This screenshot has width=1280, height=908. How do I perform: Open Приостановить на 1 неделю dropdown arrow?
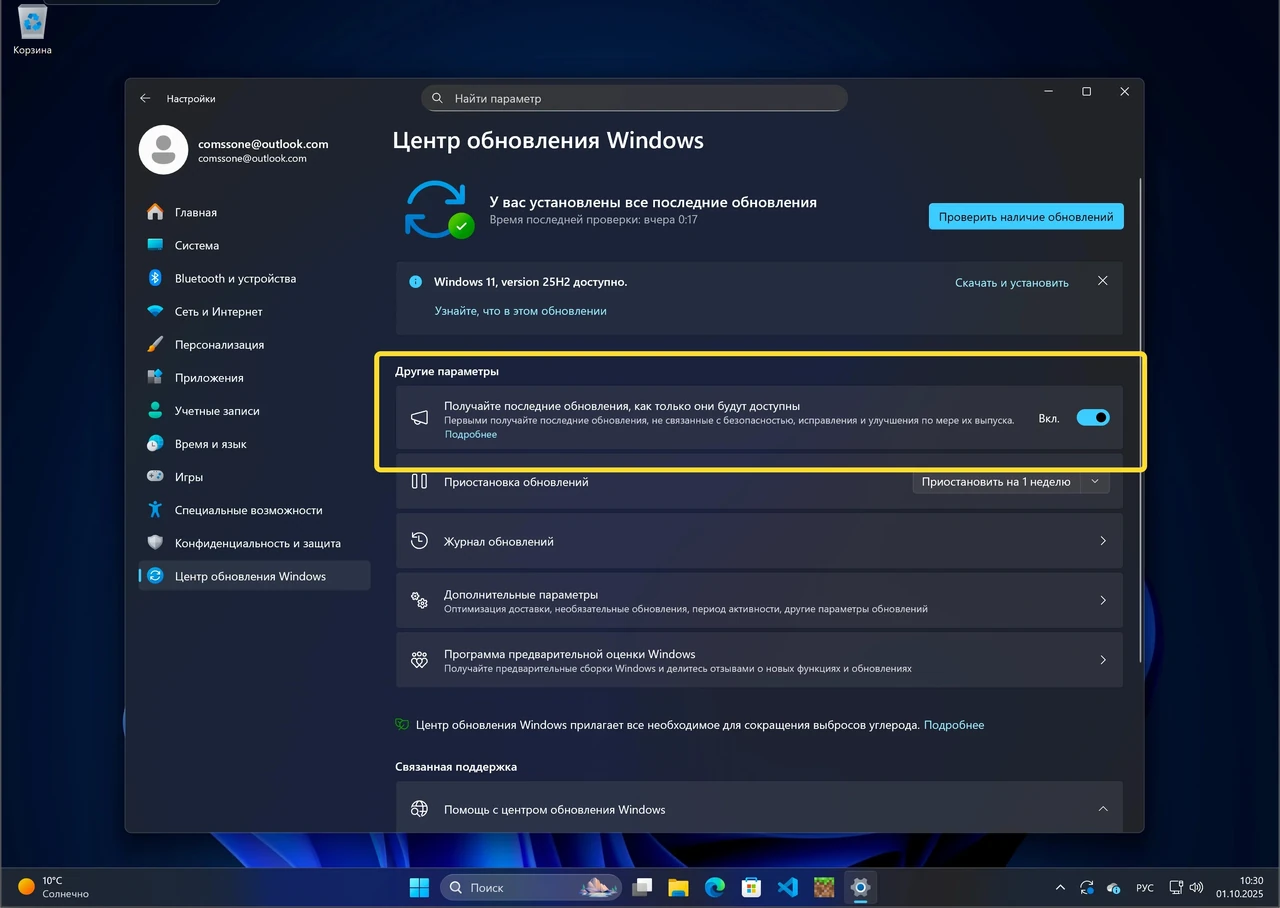click(1095, 482)
